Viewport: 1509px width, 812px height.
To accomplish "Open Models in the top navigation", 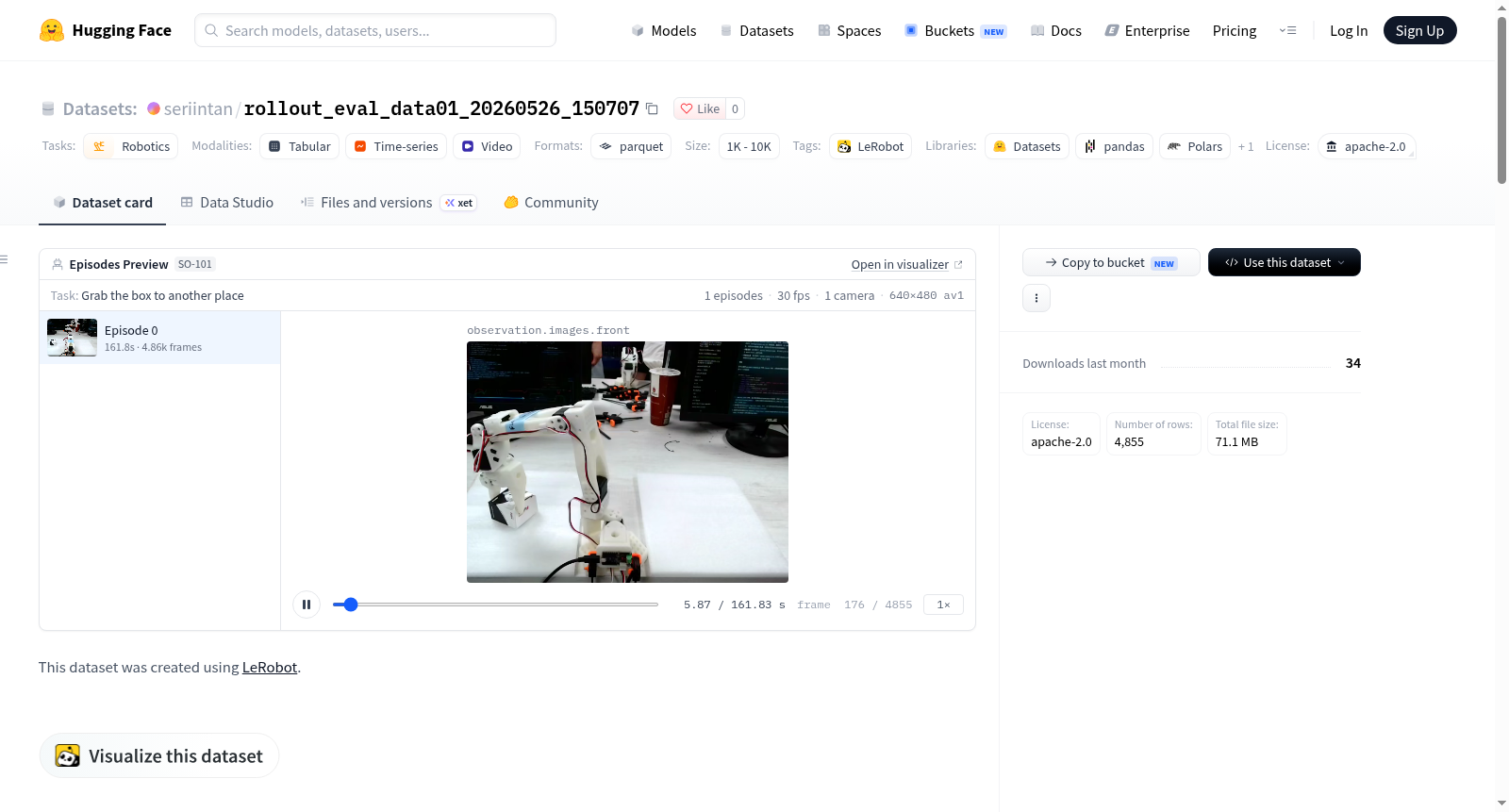I will coord(664,30).
